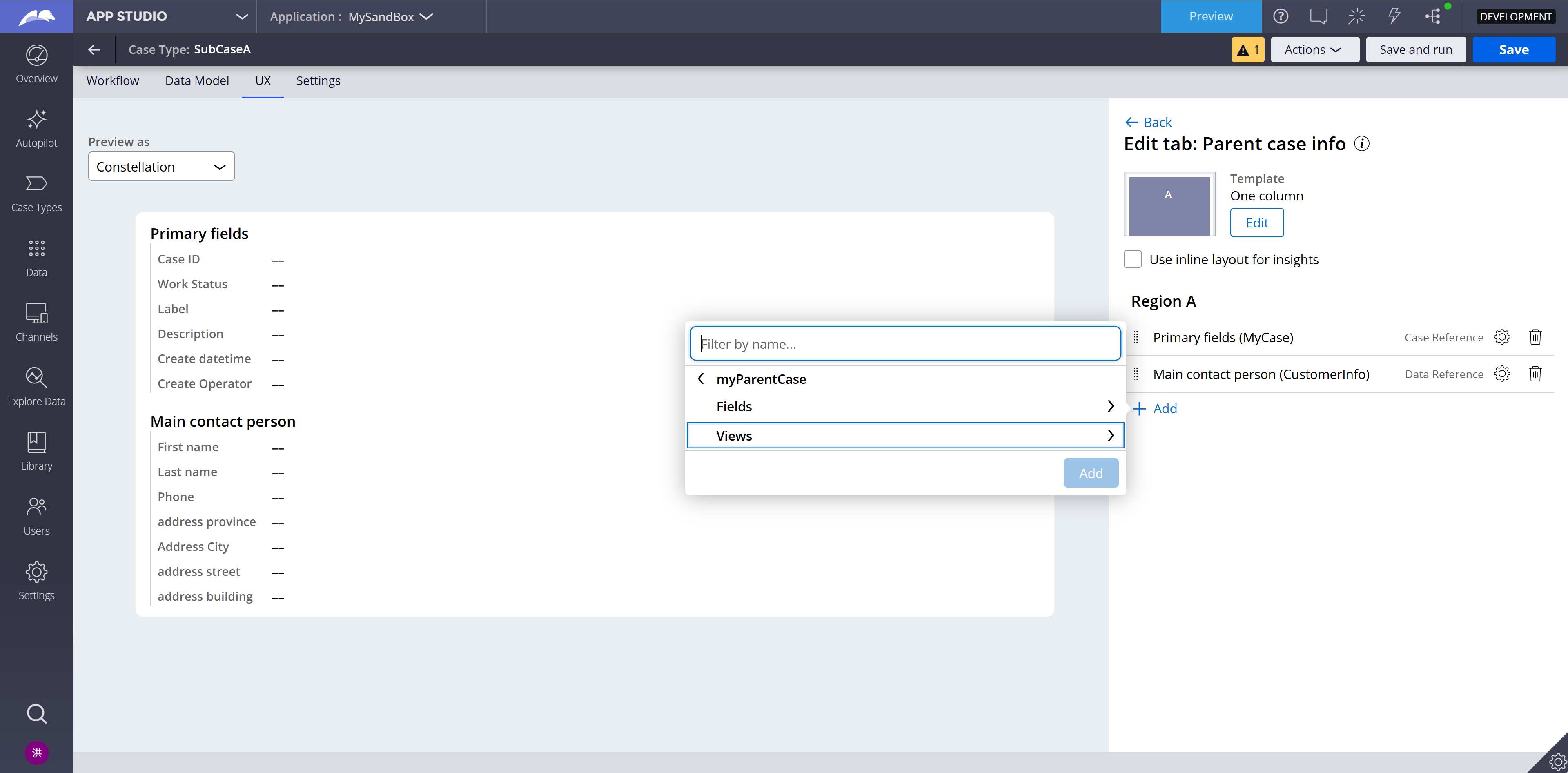Open the warning indicator showing 1
This screenshot has height=773, width=1568.
click(x=1248, y=50)
